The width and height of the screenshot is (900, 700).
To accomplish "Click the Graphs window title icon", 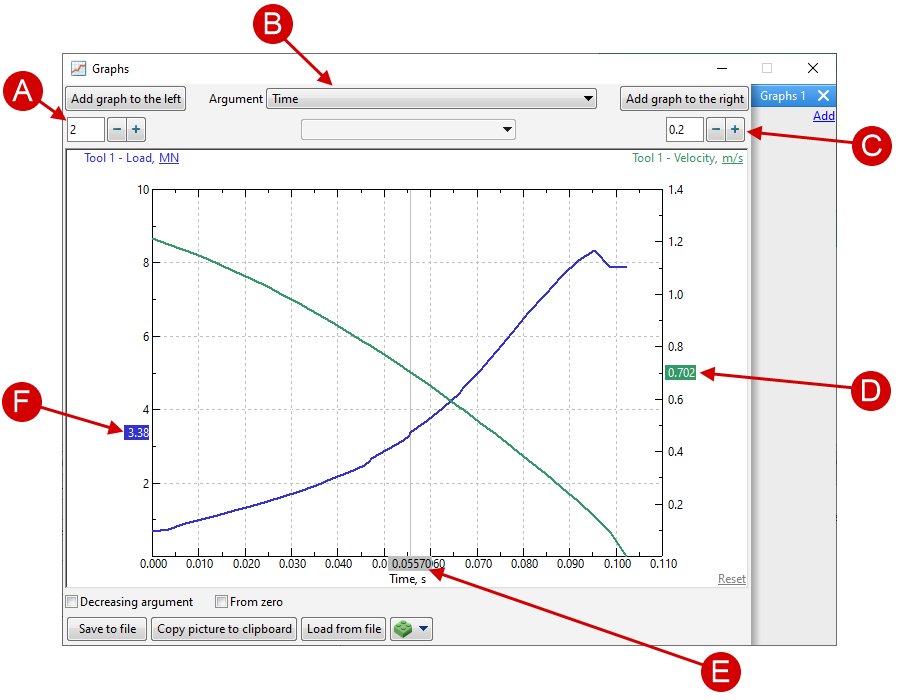I will [78, 69].
